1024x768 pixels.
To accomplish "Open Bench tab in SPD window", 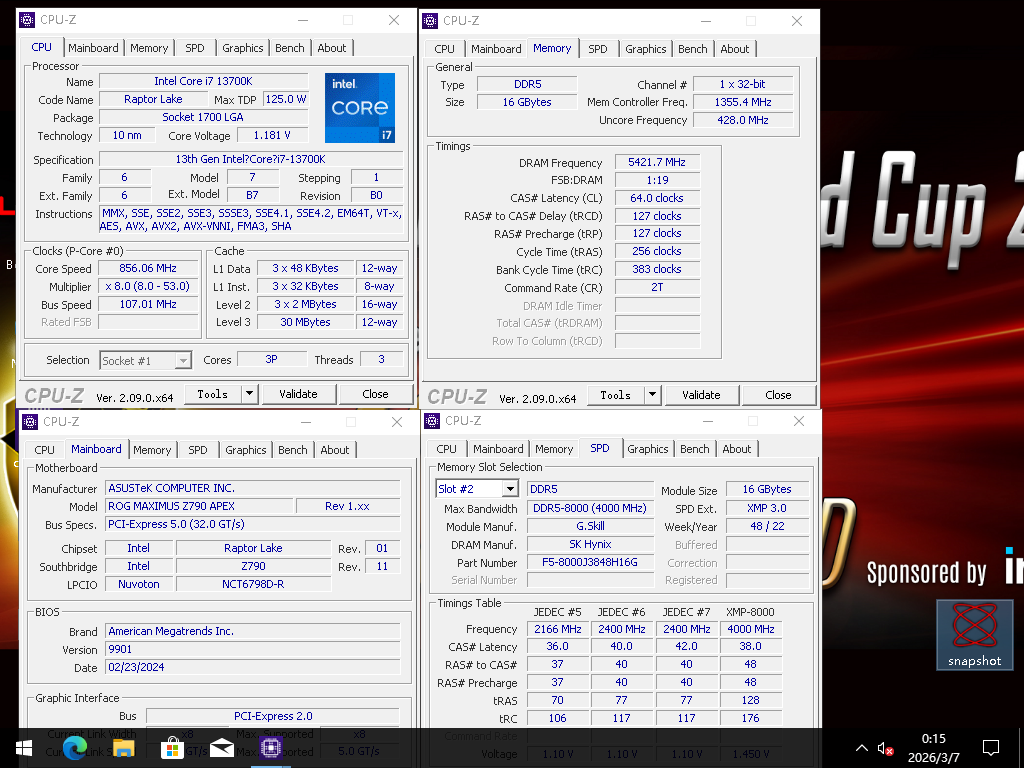I will [694, 449].
